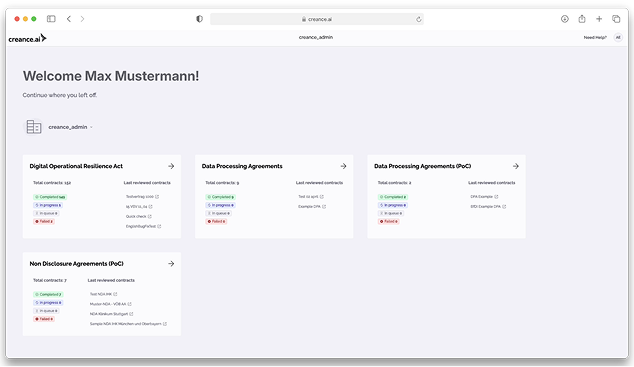Click the Safari share icon

pyautogui.click(x=582, y=19)
